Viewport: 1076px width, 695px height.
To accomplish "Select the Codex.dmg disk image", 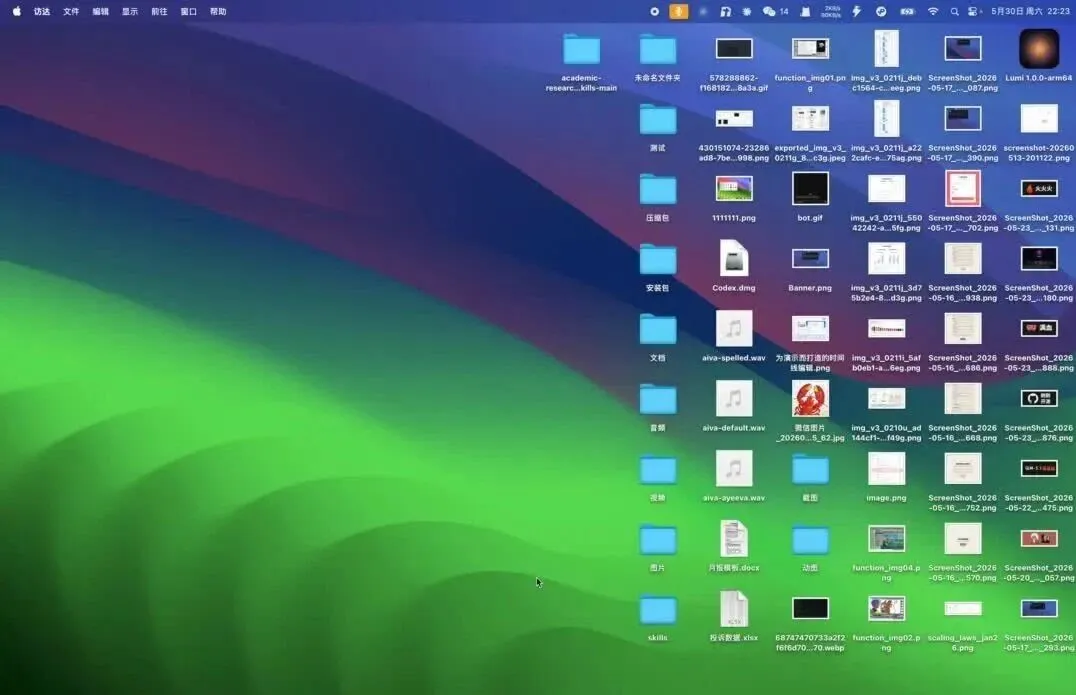I will tap(734, 258).
